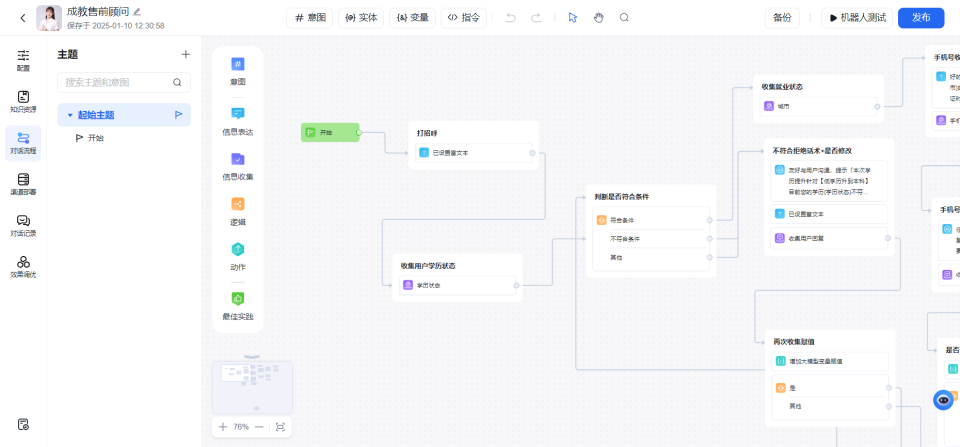Click the back arrow in header
Screen dimensions: 960x447
(23, 18)
